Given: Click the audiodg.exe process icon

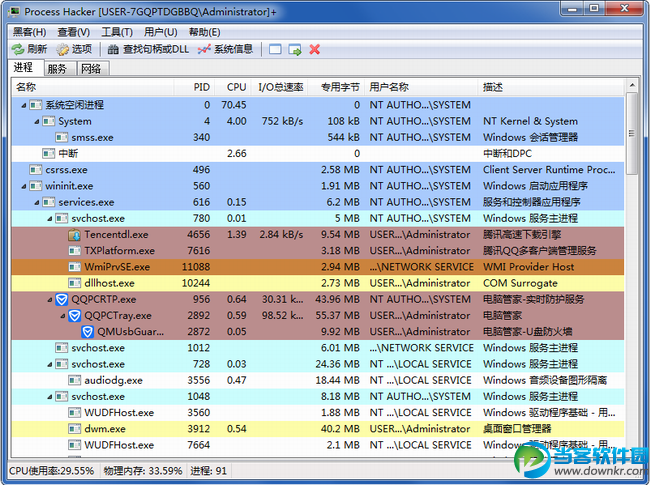Looking at the screenshot, I should point(75,381).
